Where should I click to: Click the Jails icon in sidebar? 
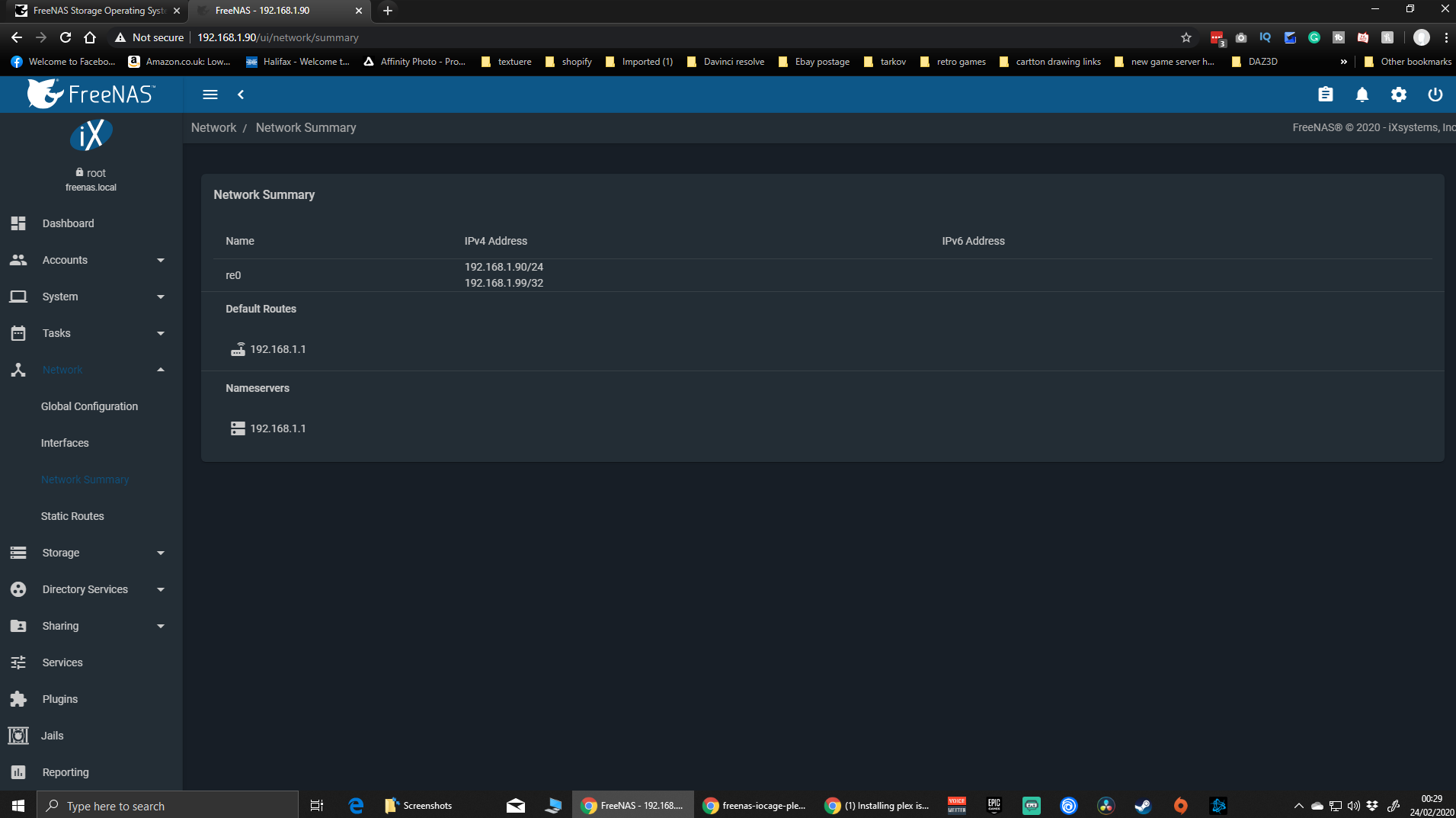(x=18, y=736)
